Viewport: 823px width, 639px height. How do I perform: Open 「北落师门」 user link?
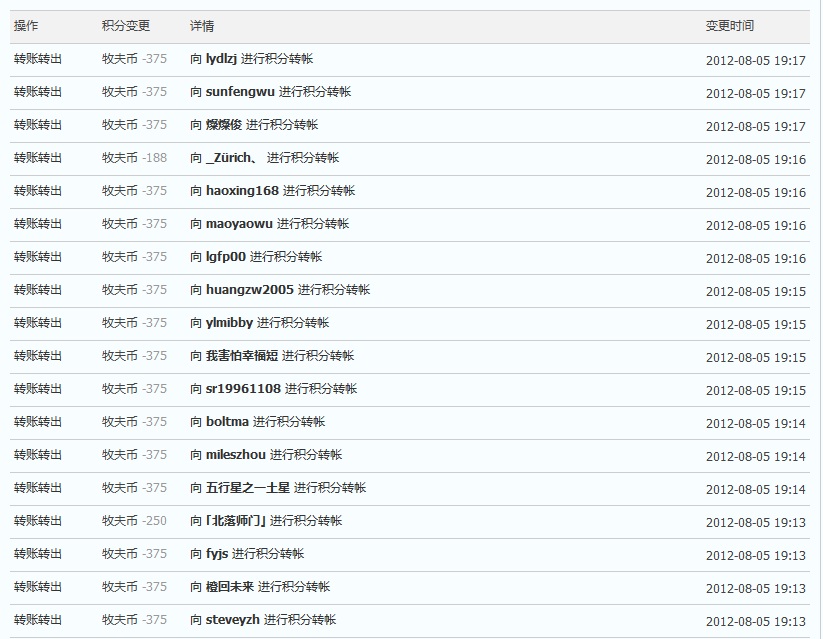pos(235,521)
